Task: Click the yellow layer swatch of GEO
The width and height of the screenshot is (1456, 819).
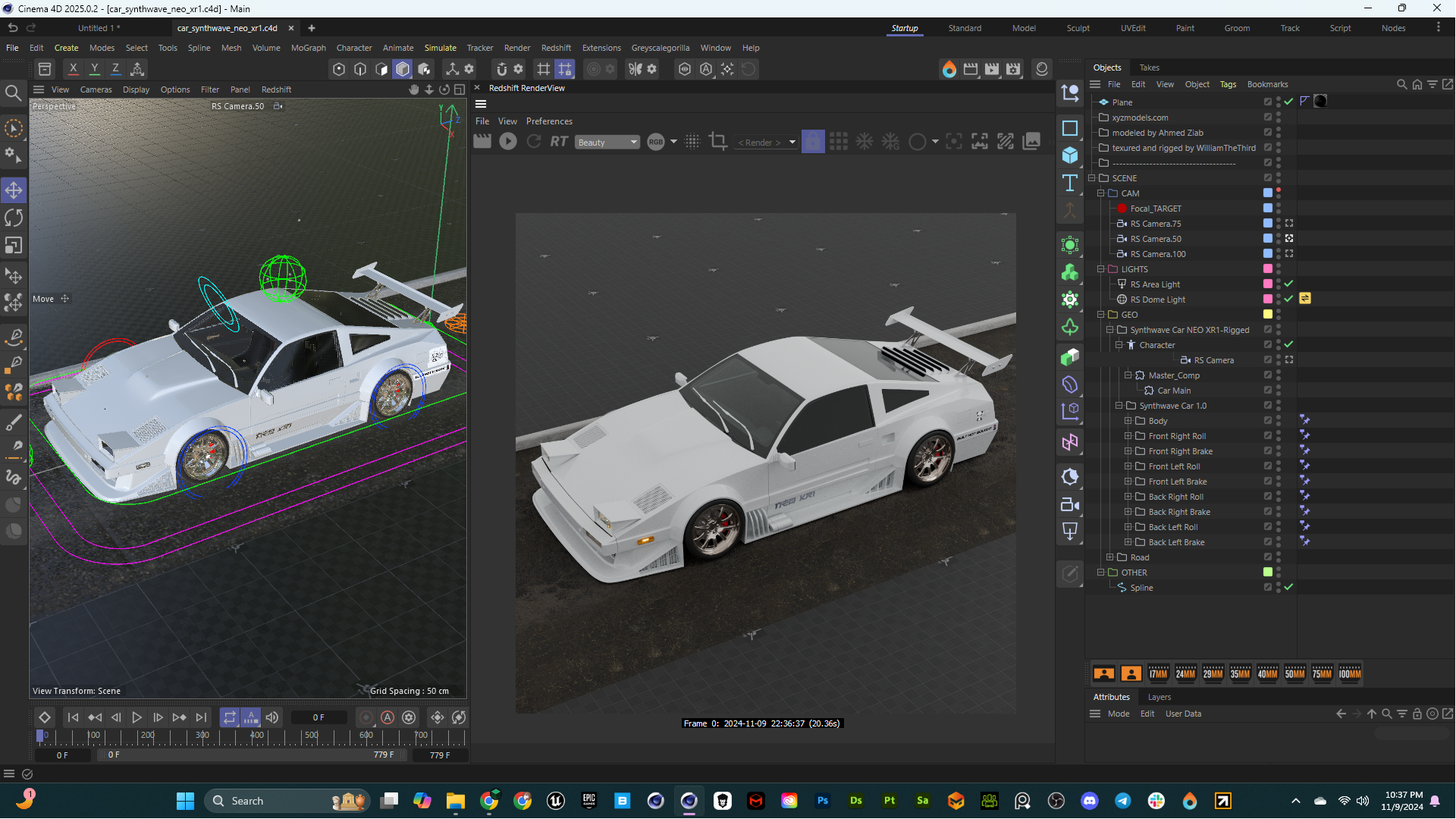Action: pyautogui.click(x=1267, y=315)
